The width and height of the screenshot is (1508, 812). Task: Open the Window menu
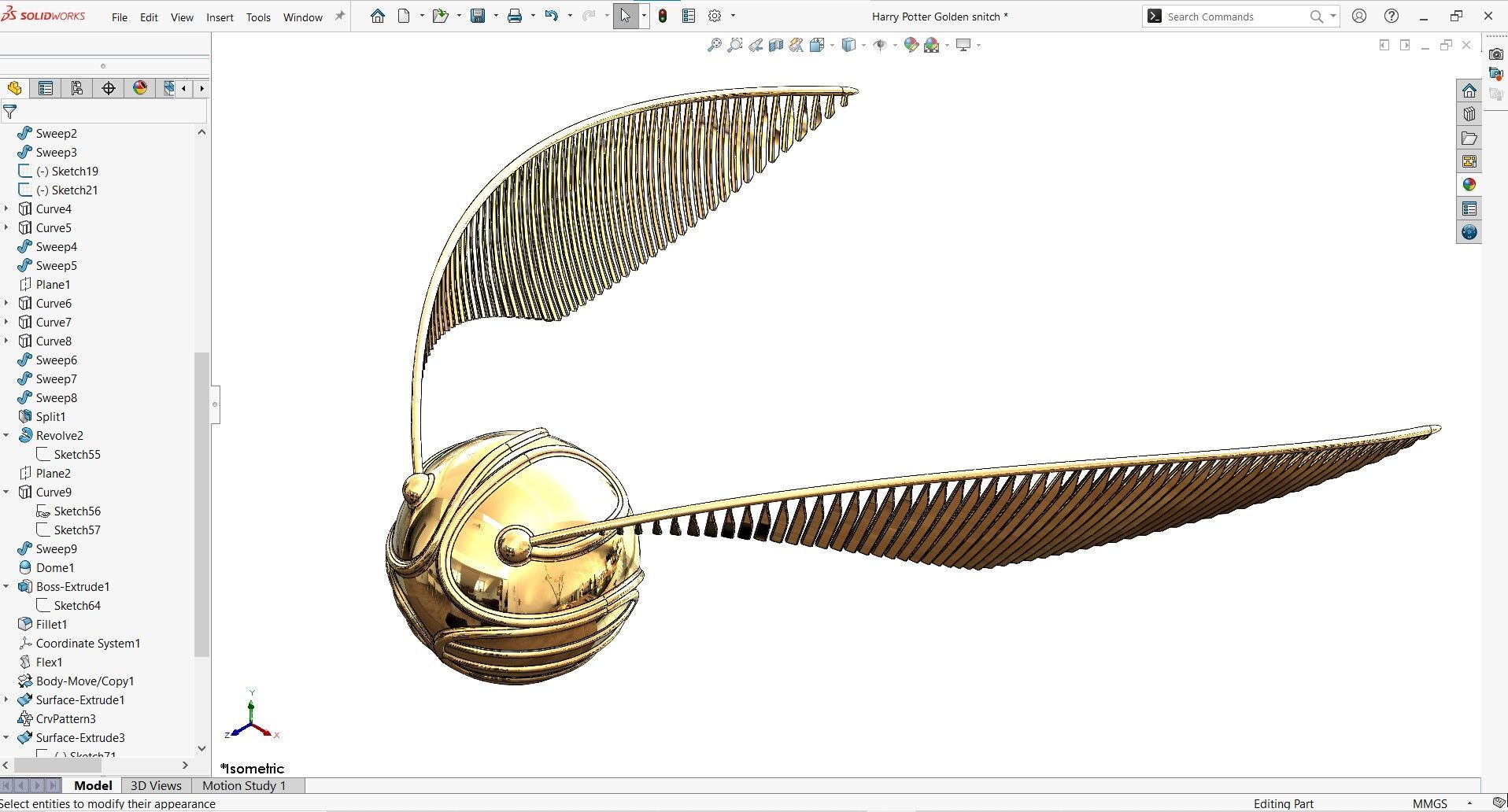pyautogui.click(x=303, y=17)
